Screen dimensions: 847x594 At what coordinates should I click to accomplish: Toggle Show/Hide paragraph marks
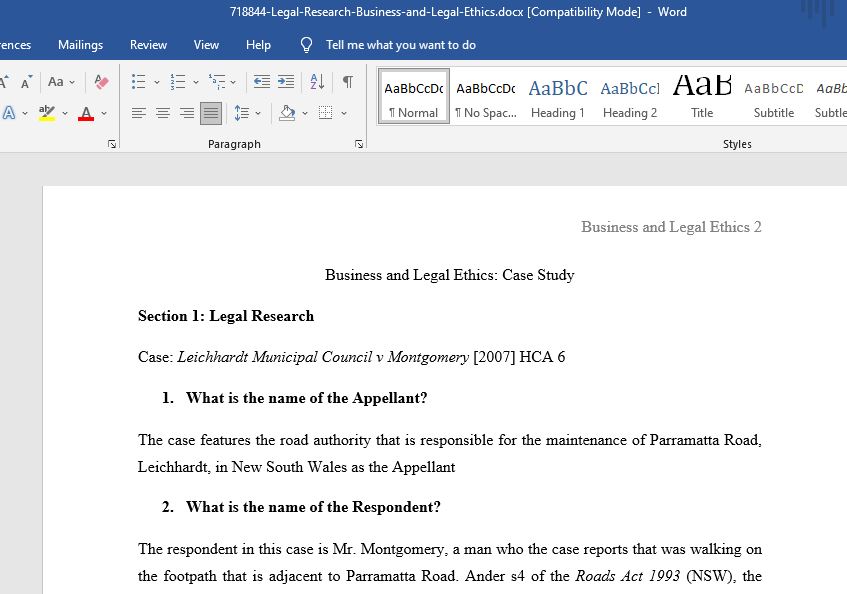348,82
